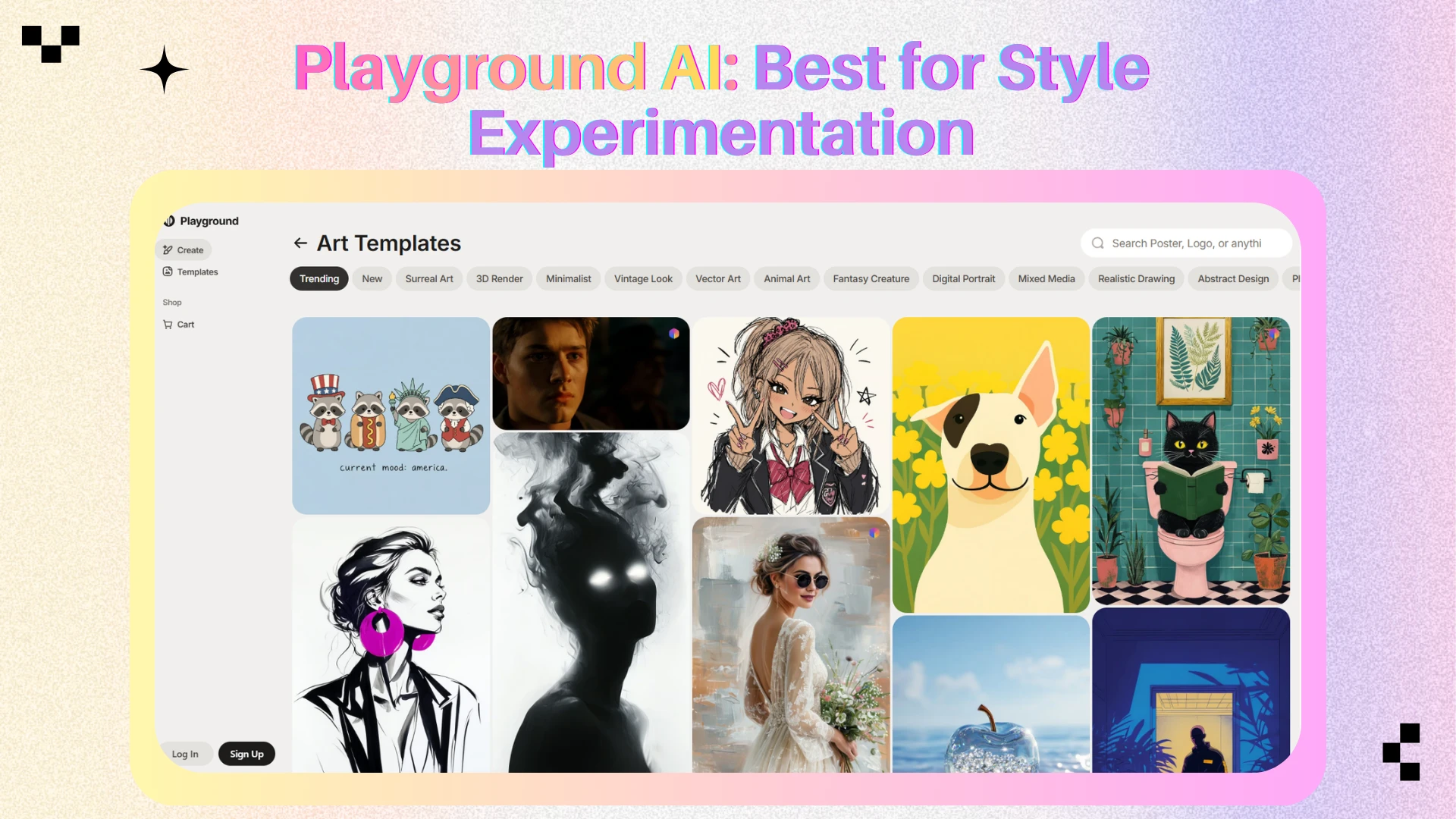Screen dimensions: 1456x819
Task: Choose the Minimalist category
Action: coord(569,279)
